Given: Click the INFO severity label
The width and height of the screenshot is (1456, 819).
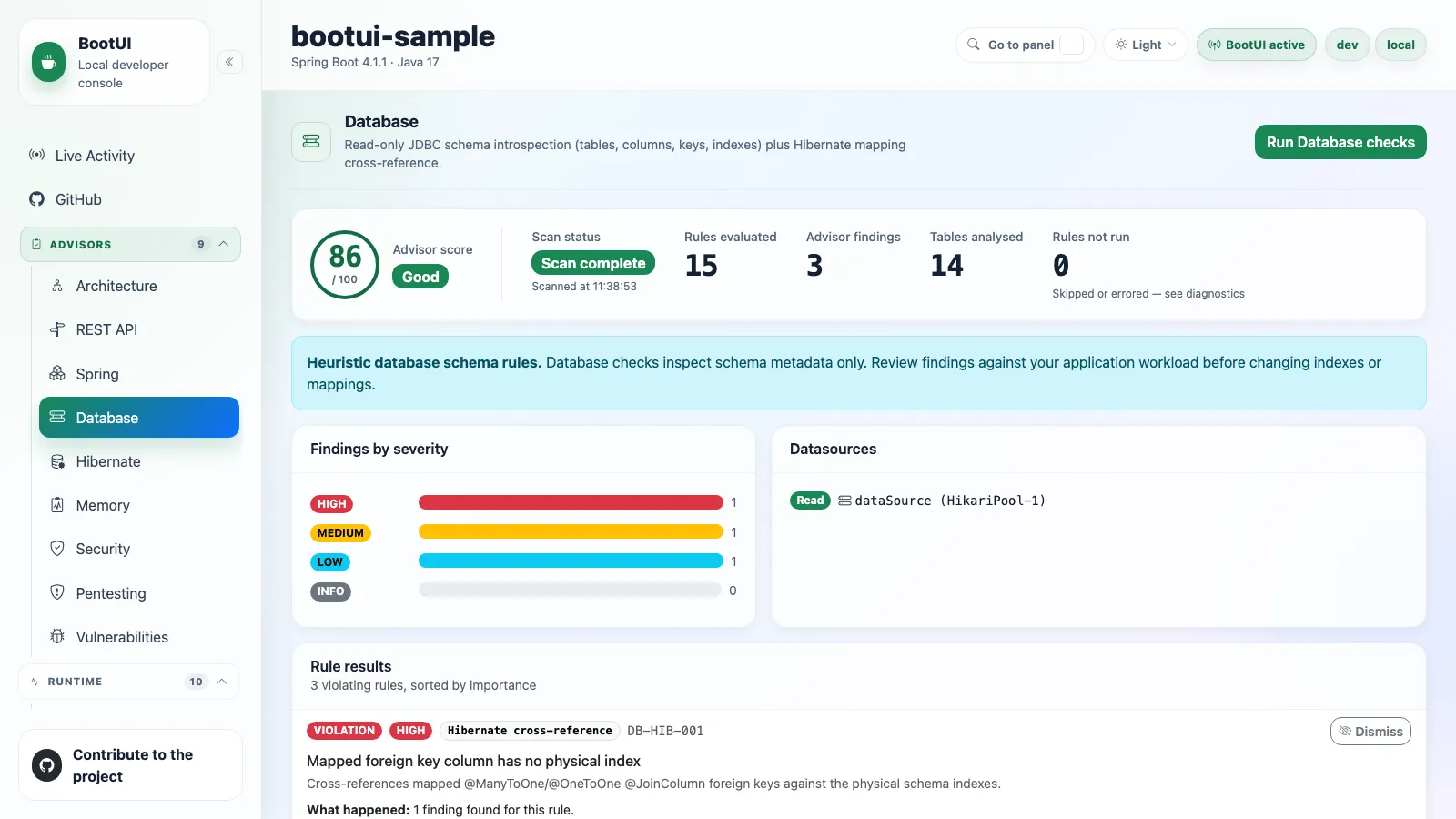Looking at the screenshot, I should coord(330,591).
